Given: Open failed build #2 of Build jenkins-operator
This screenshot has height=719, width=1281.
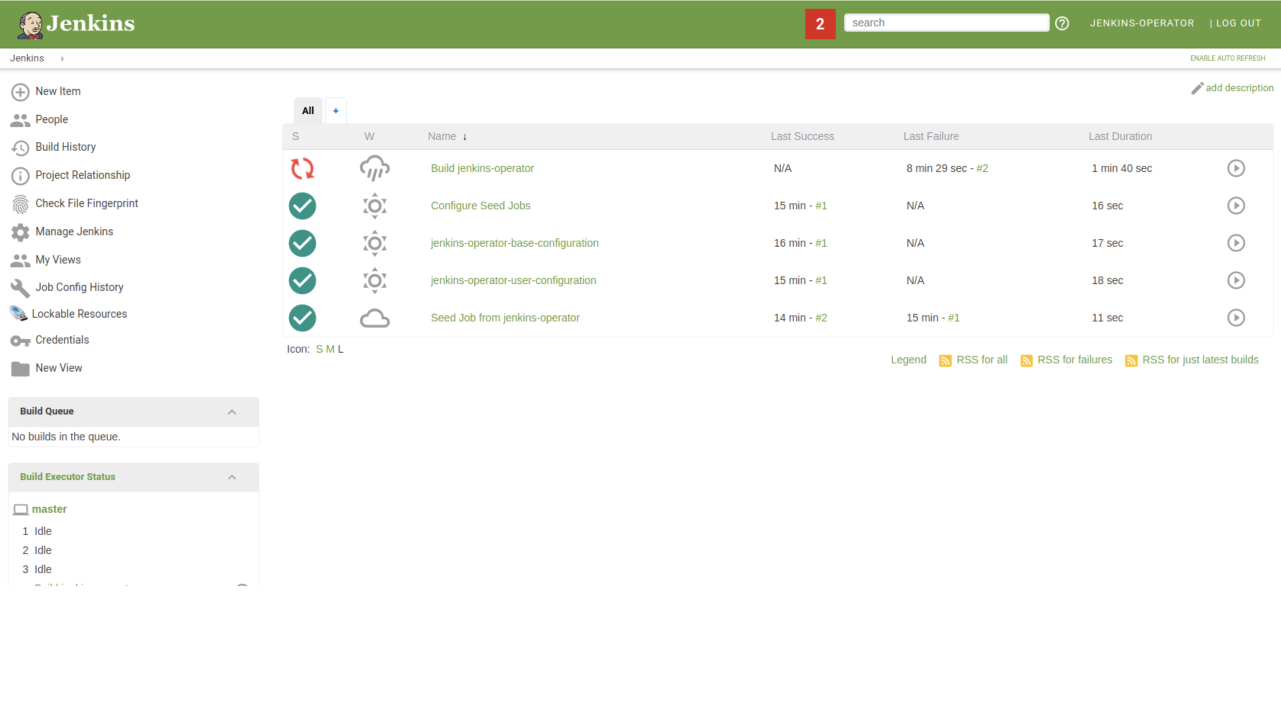Looking at the screenshot, I should [982, 168].
